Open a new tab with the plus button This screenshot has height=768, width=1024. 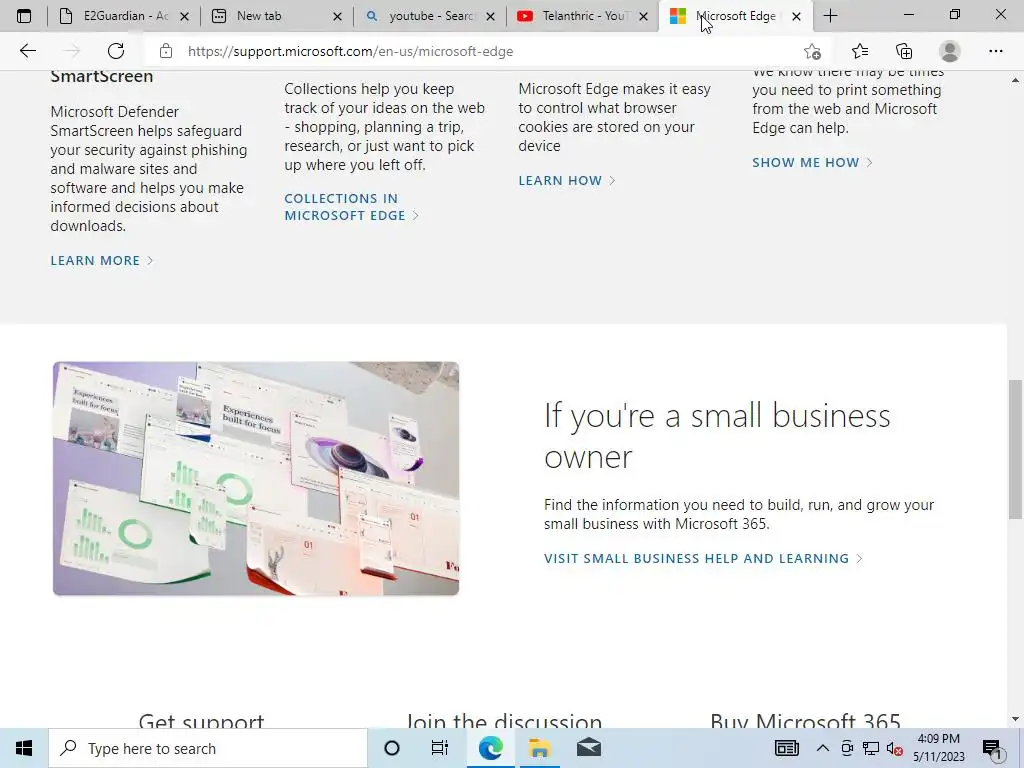[830, 16]
